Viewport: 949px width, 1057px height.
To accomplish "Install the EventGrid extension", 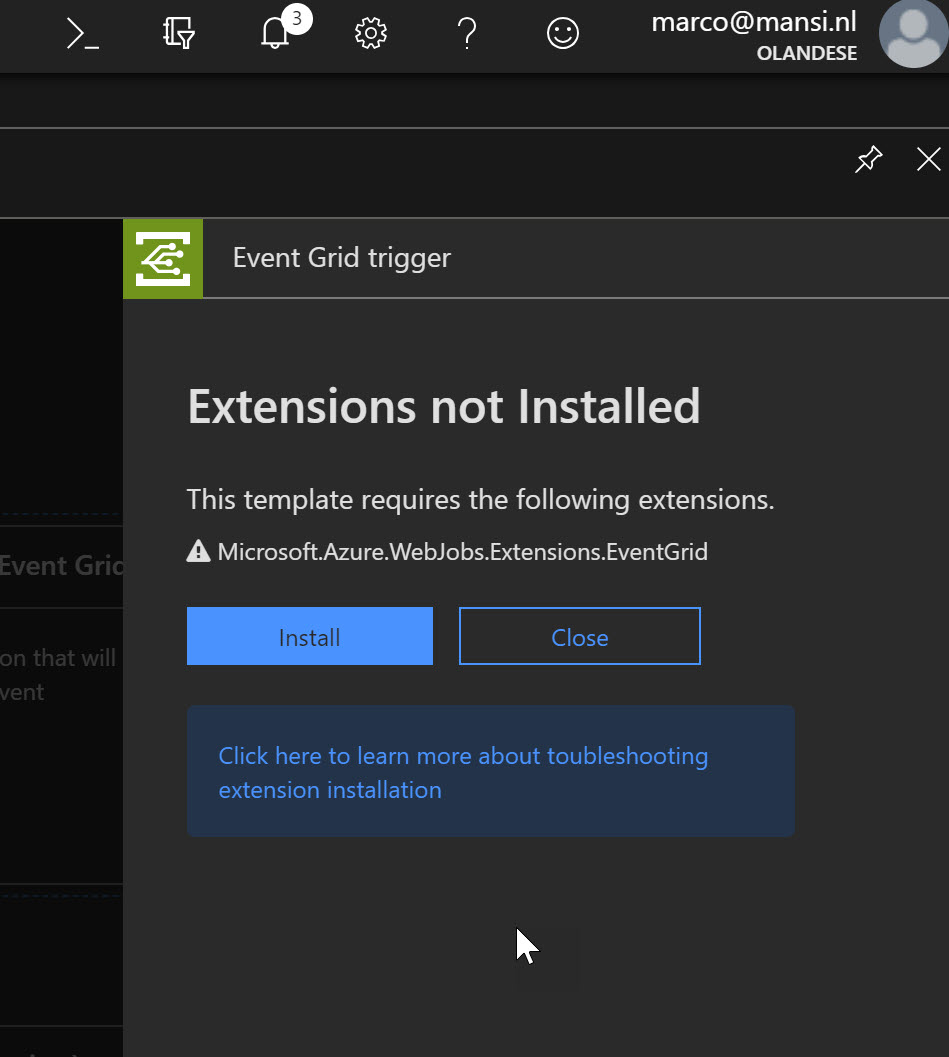I will point(309,636).
